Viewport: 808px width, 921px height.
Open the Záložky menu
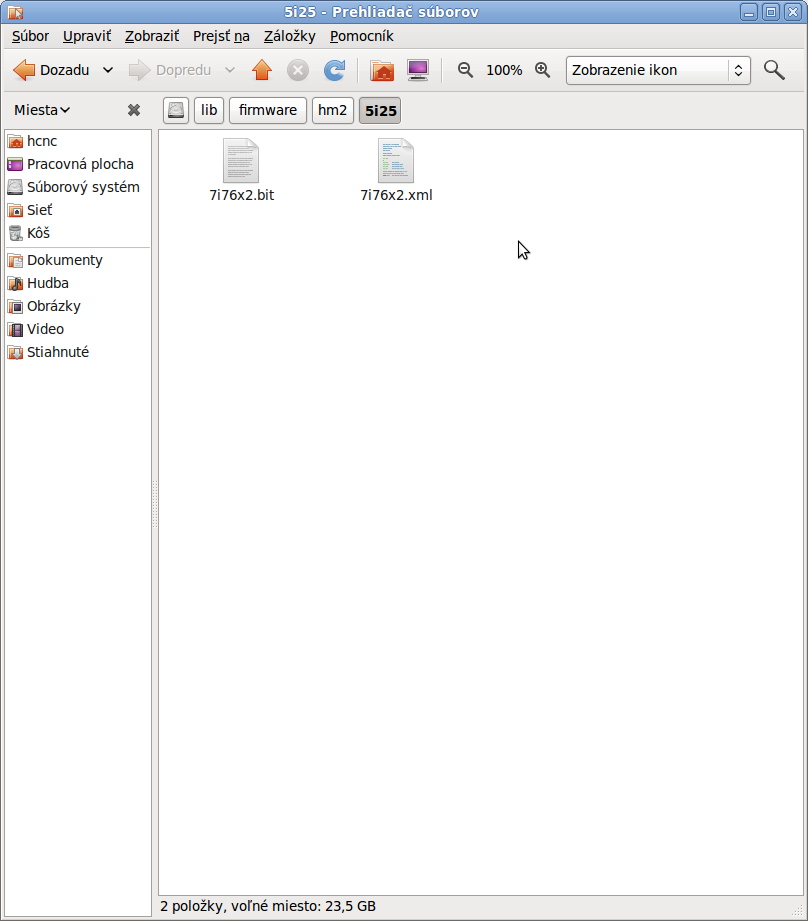(x=289, y=36)
